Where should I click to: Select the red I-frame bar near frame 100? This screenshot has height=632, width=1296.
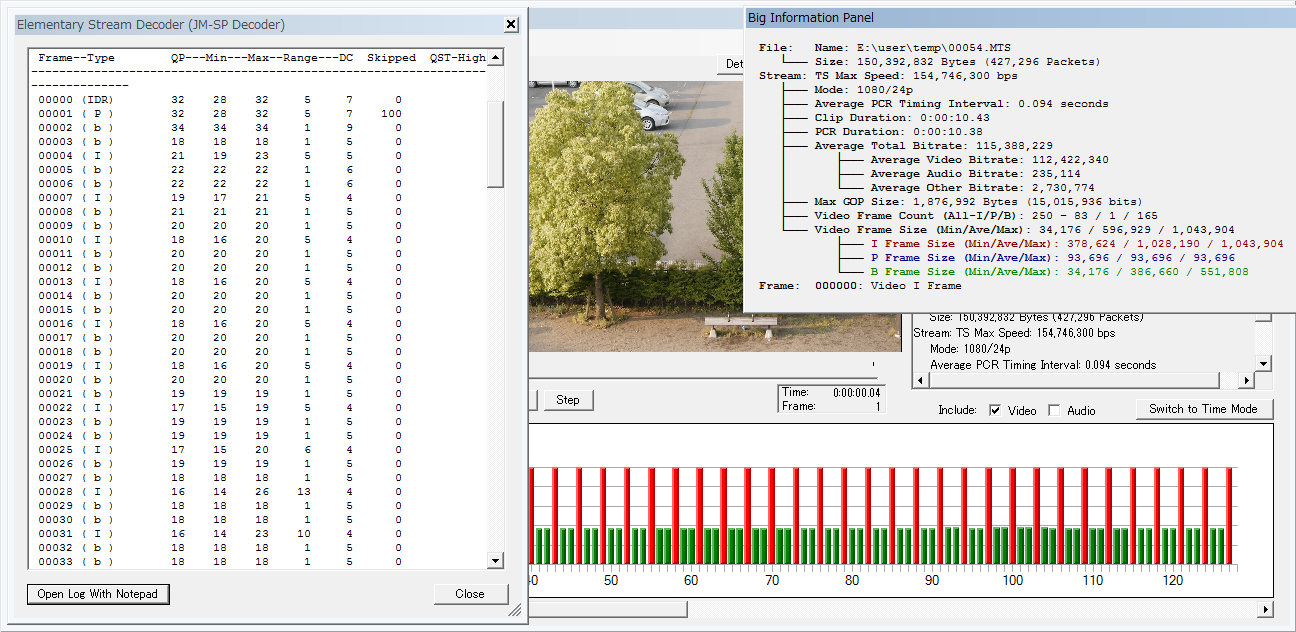pos(1011,515)
